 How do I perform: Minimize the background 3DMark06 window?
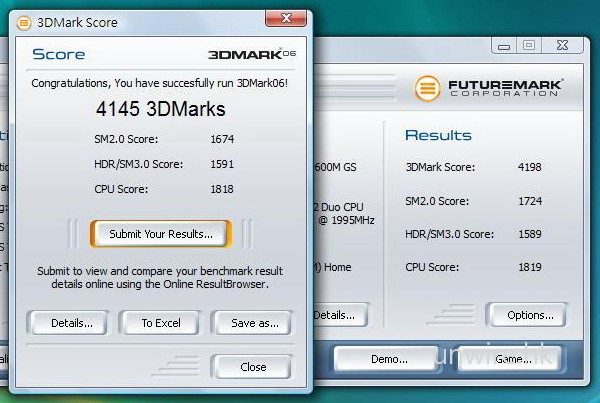click(x=503, y=45)
